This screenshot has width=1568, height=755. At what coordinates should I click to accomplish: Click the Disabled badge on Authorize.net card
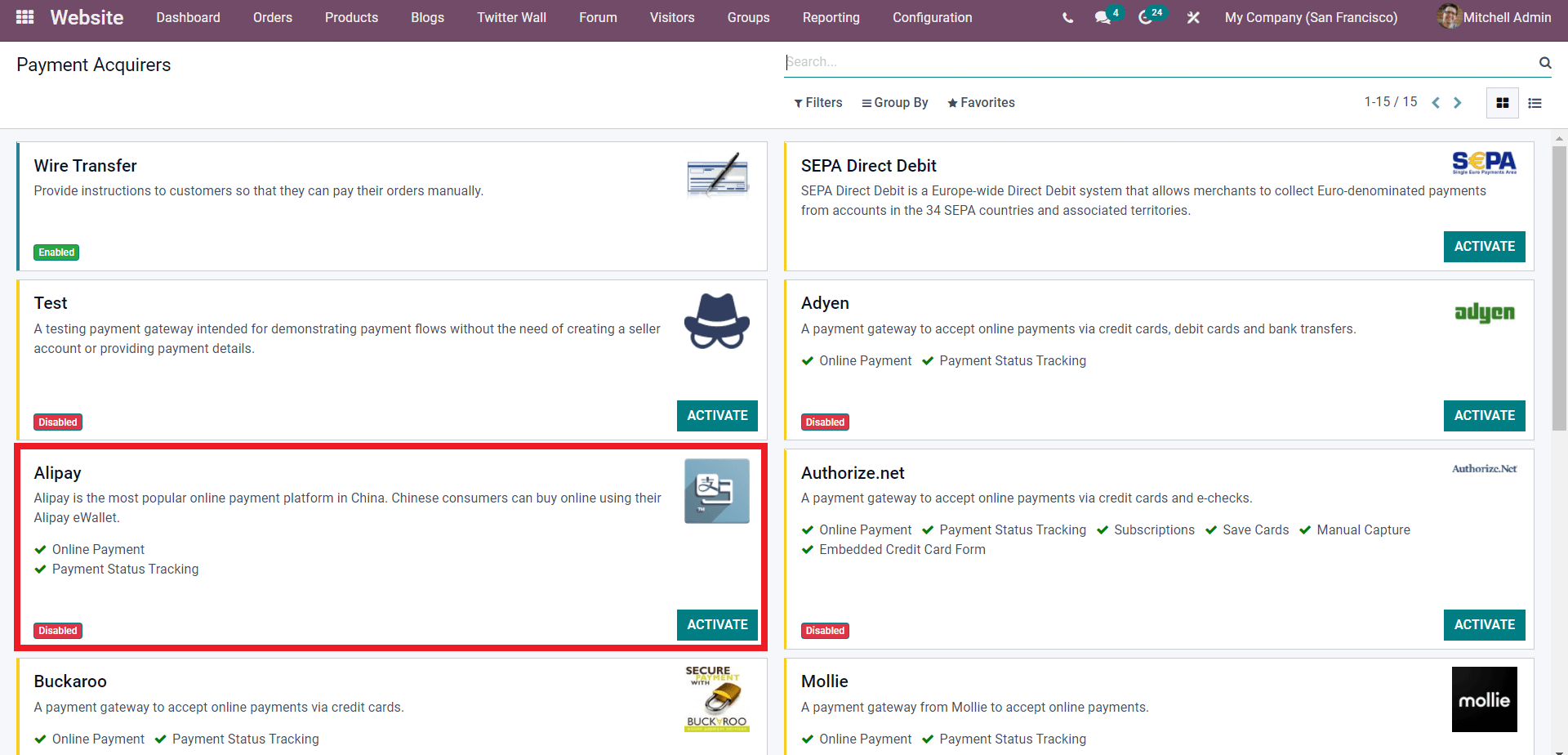(x=825, y=631)
